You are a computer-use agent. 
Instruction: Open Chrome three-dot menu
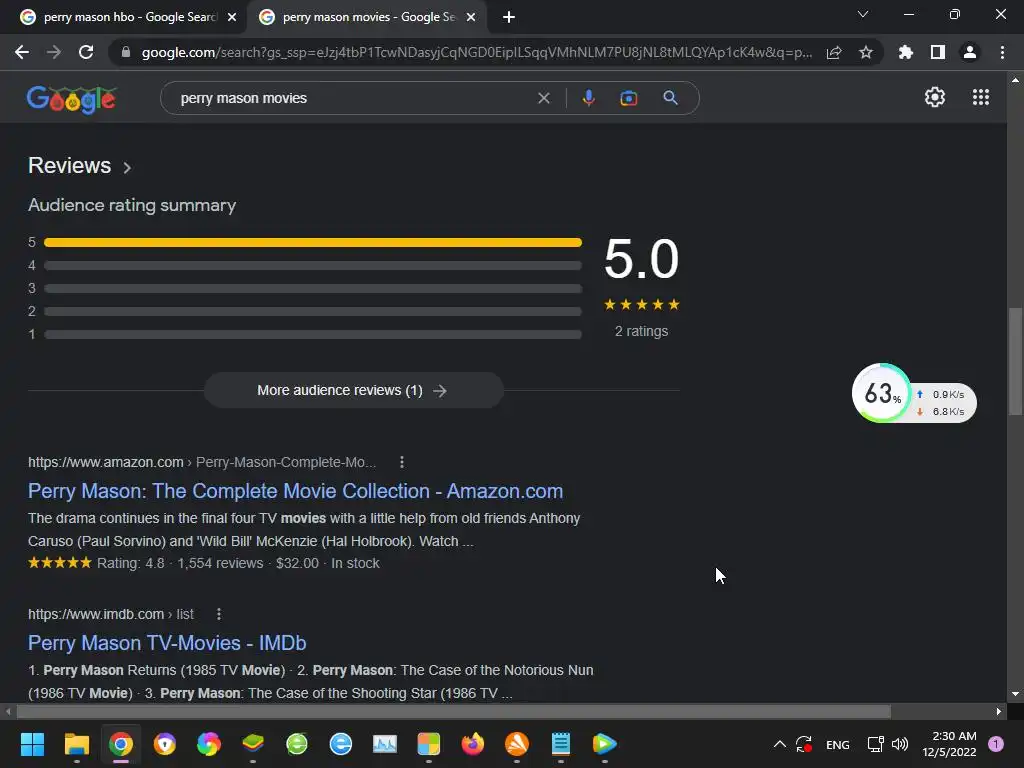point(1002,52)
